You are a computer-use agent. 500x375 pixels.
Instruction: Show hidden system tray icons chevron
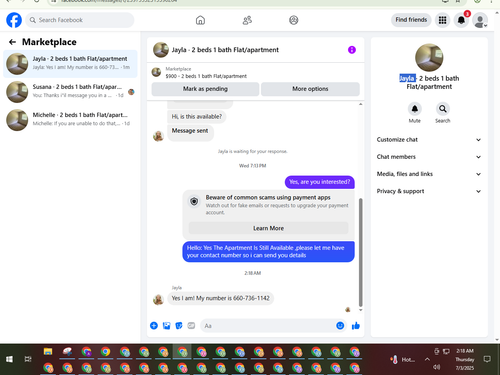pyautogui.click(x=427, y=359)
